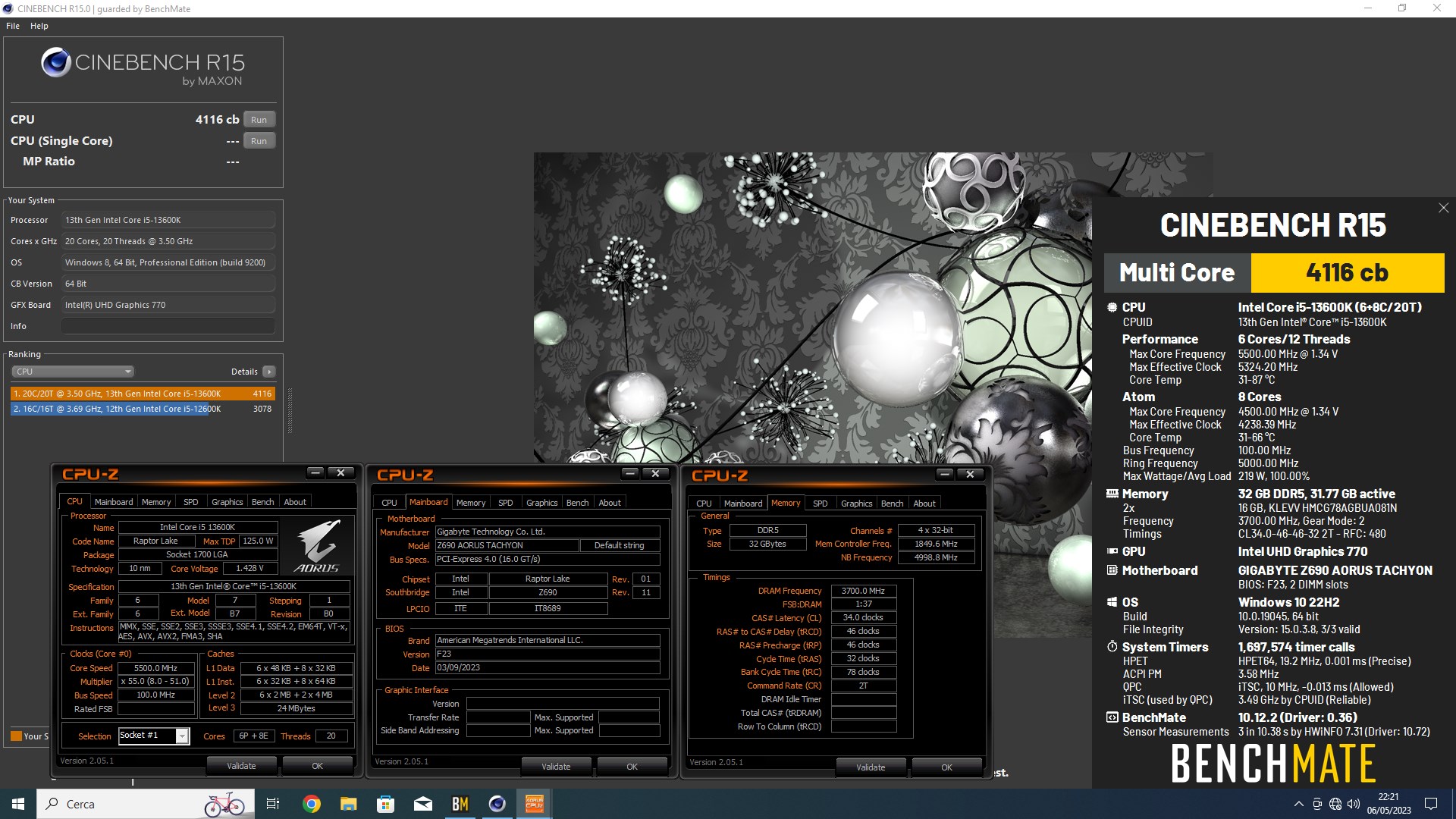The image size is (1456, 819).
Task: Minimize the Mainboard CPU-Z window
Action: (630, 473)
